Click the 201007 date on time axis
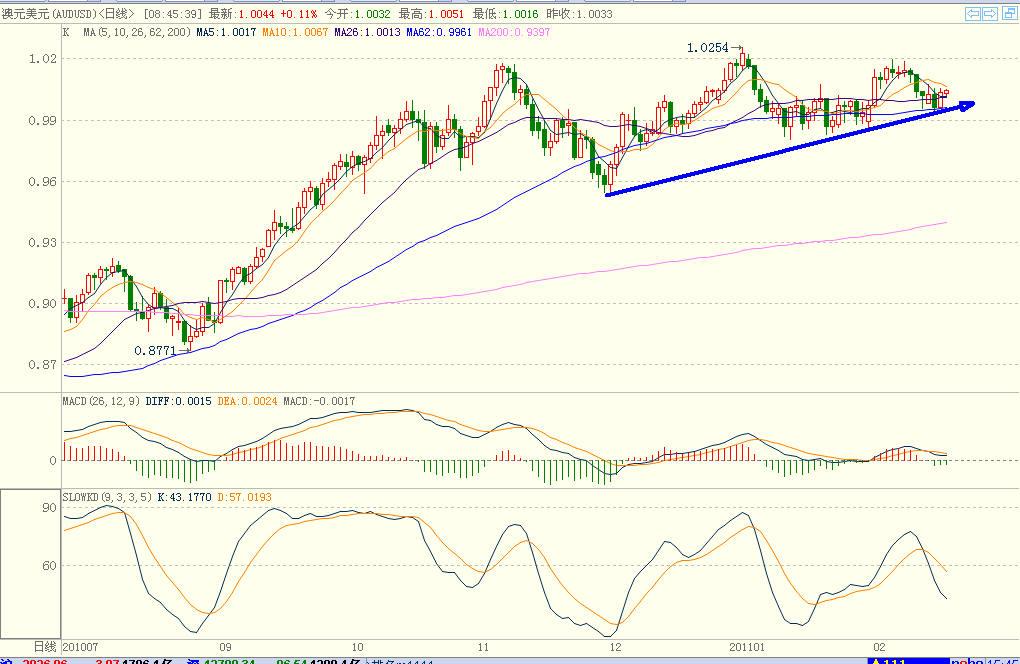 coord(80,647)
